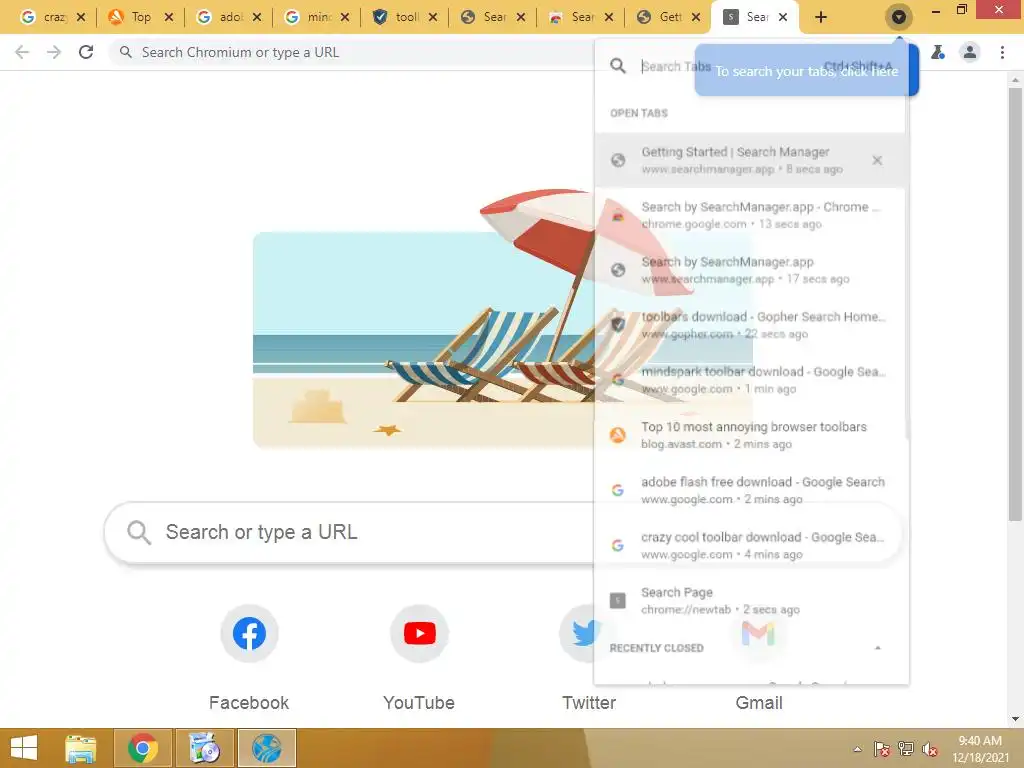Open a new tab with plus button
Screen dimensions: 1024x768
821,17
